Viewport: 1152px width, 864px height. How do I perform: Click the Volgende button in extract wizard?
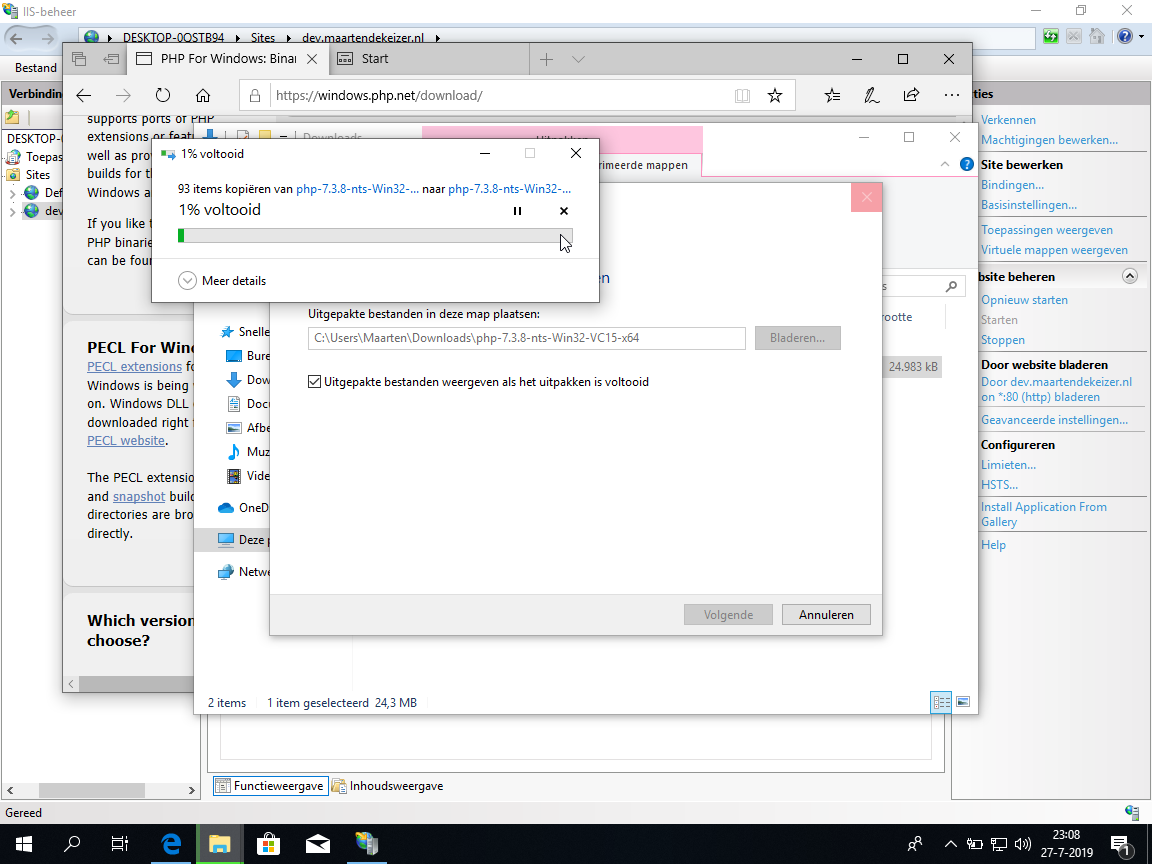coord(728,614)
